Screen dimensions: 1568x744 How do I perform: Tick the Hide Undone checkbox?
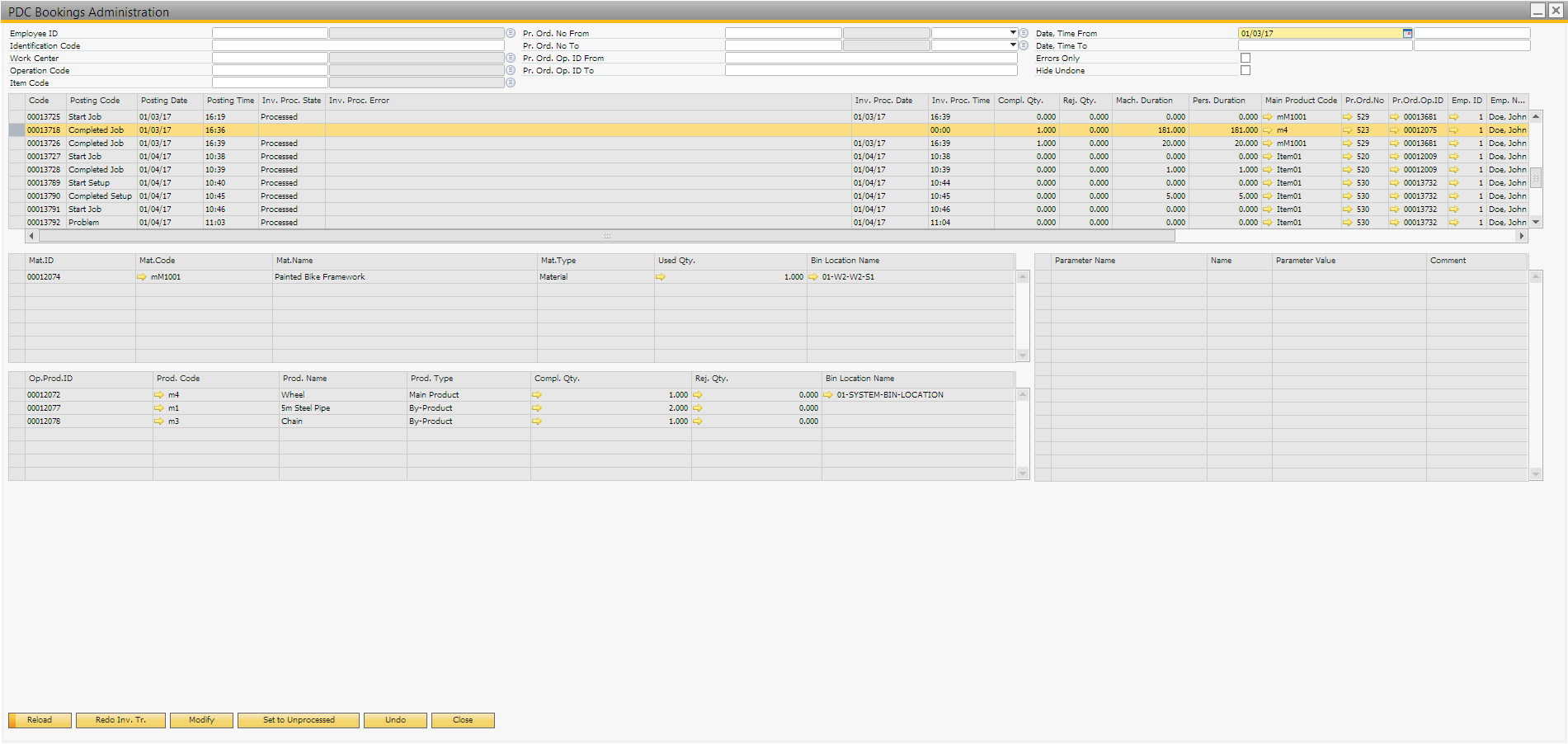(1245, 70)
